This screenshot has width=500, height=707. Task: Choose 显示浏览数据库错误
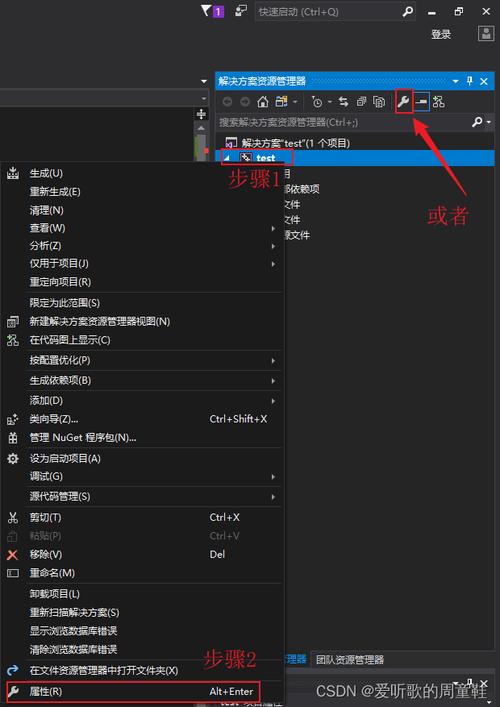tap(142, 631)
